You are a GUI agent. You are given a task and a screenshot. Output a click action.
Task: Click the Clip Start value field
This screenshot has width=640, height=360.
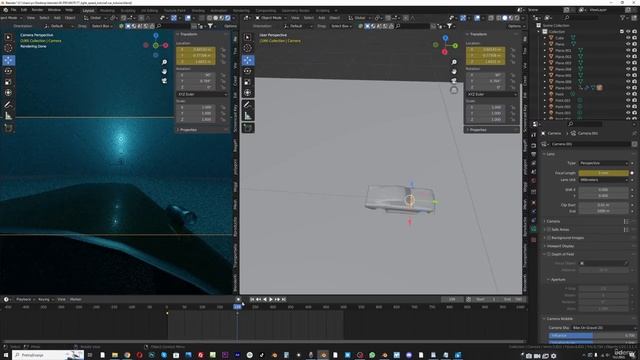point(603,205)
